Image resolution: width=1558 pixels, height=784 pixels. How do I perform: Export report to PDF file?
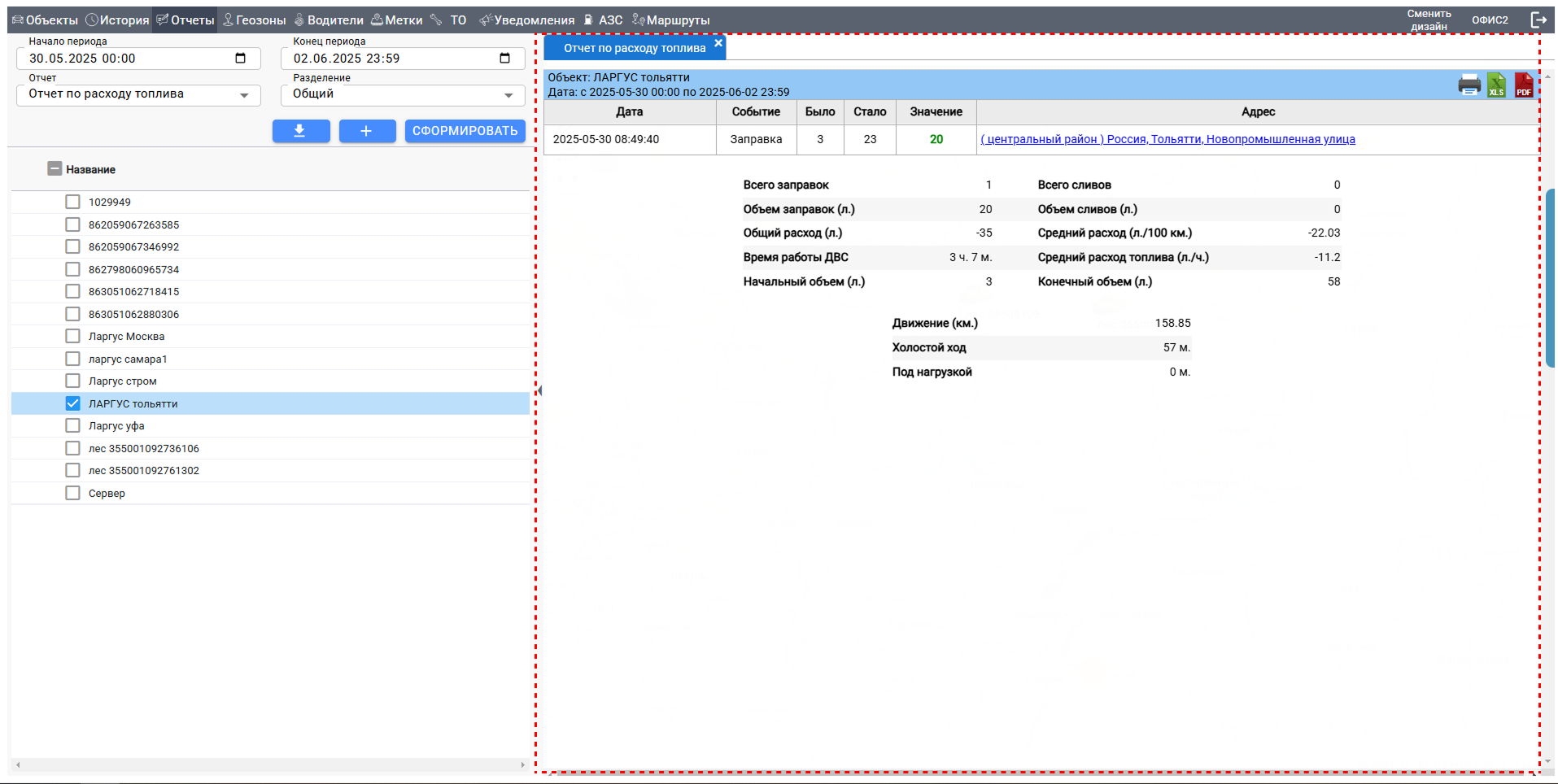(x=1523, y=85)
